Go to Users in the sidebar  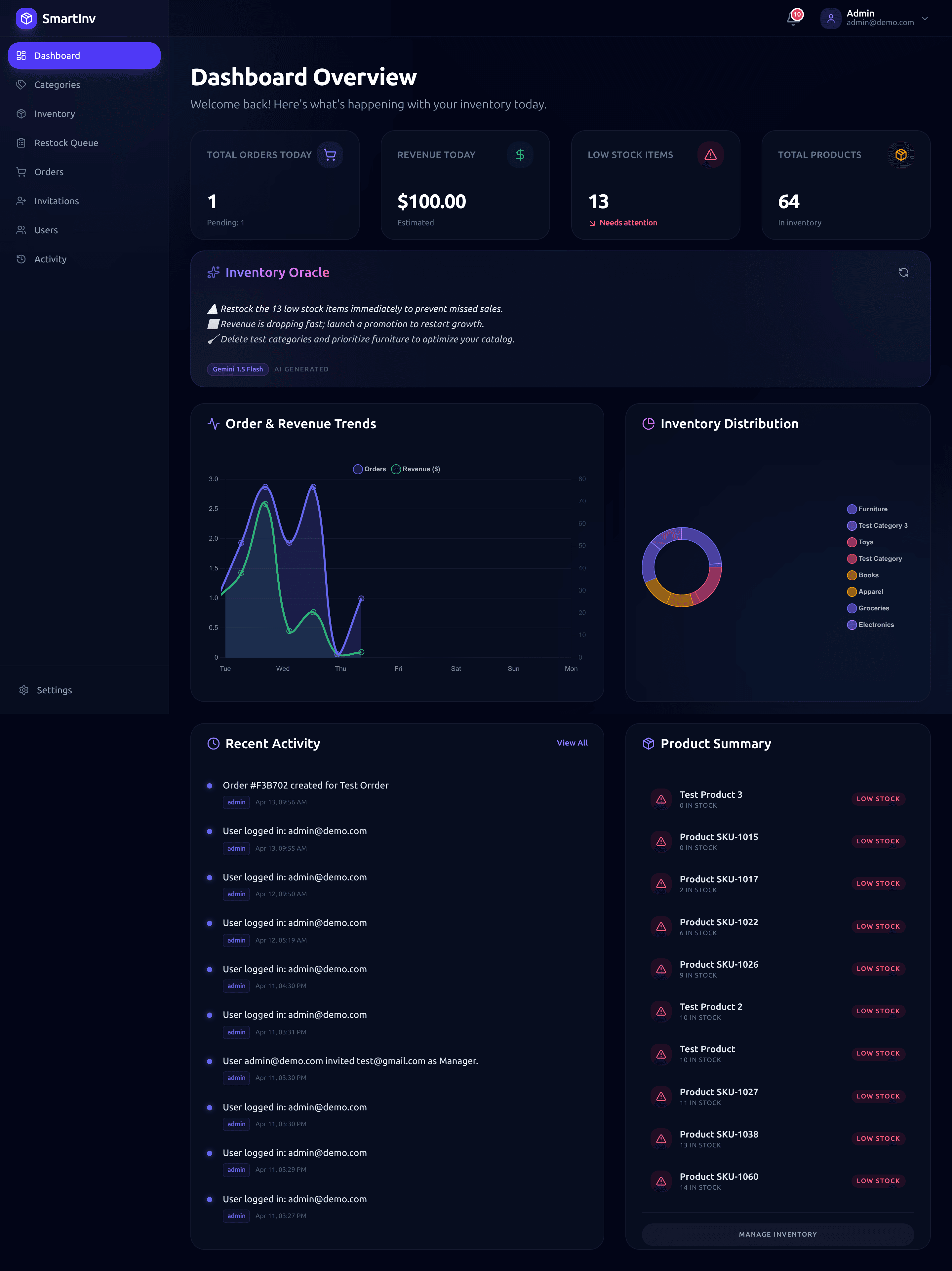pos(84,230)
